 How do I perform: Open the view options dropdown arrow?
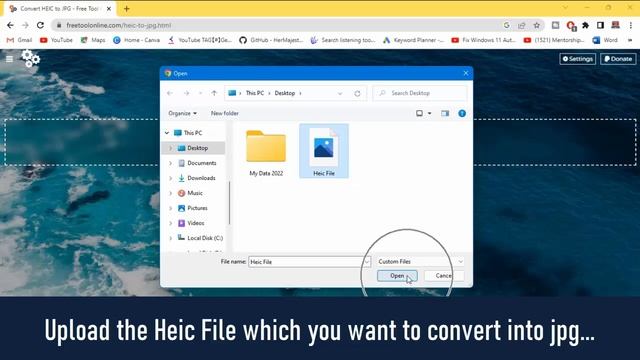[429, 113]
